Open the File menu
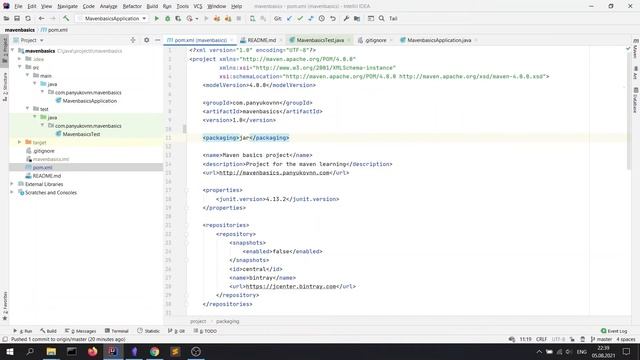Viewport: 640px width, 360px height. 18,6
